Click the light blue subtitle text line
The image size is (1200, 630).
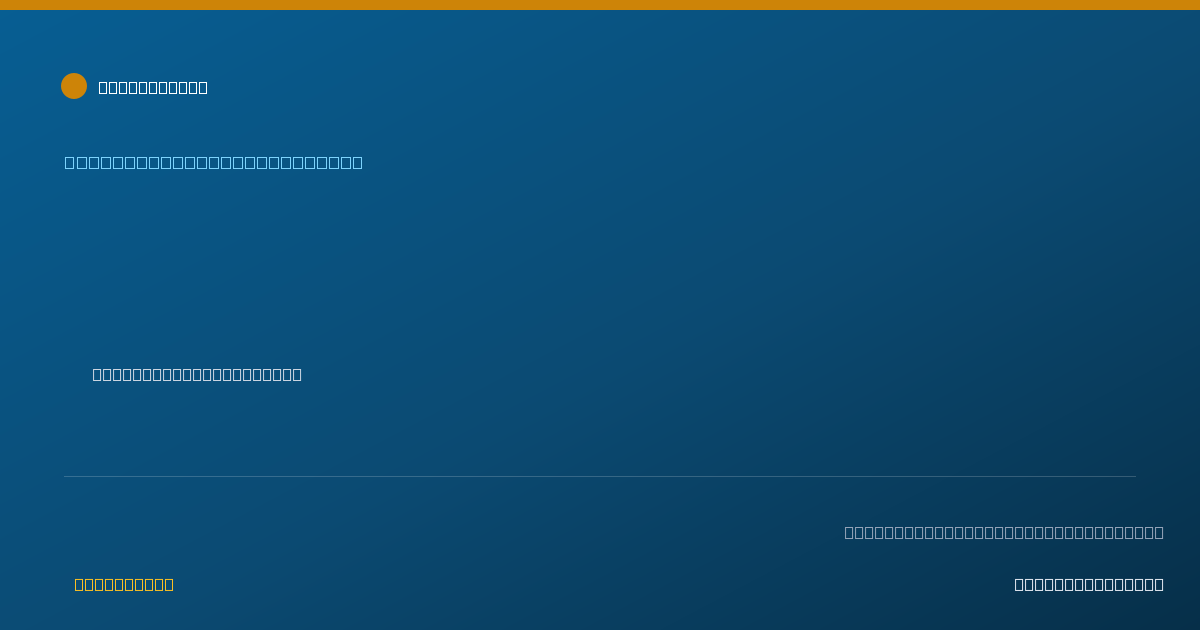214,162
